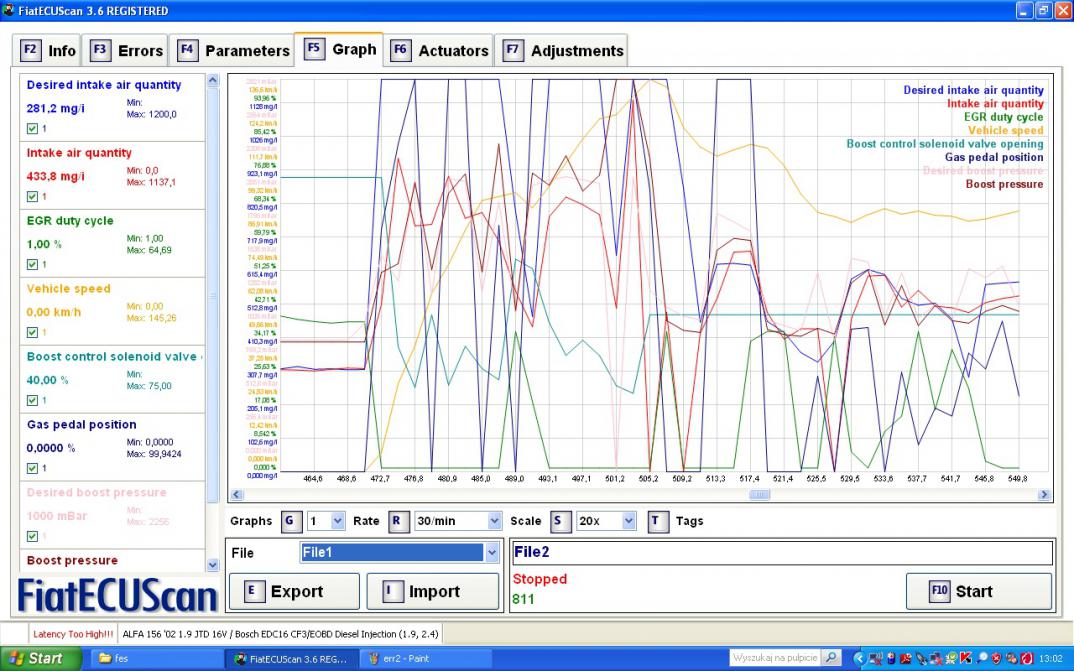Toggle the Desired boost pressure checkbox
The height and width of the screenshot is (671, 1074).
pos(32,536)
